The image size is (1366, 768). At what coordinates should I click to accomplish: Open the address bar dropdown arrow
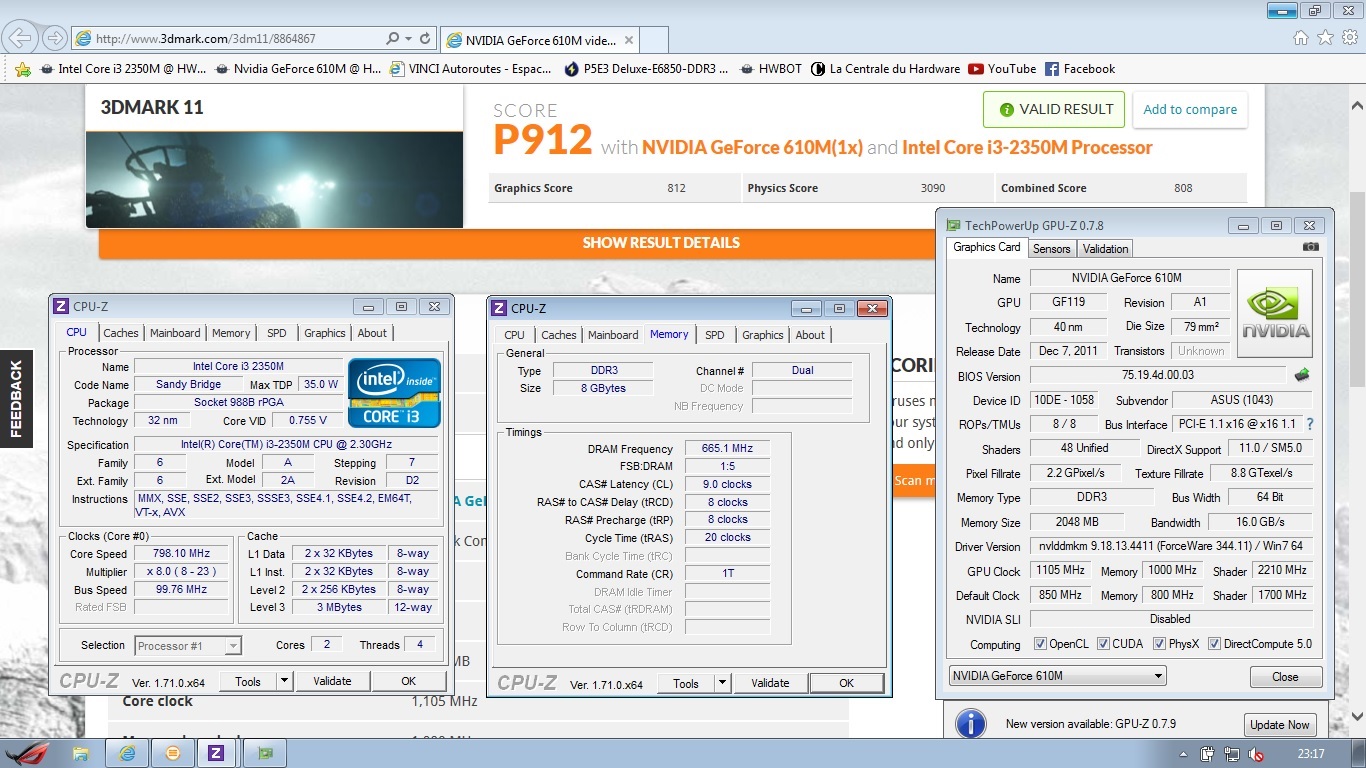pyautogui.click(x=408, y=39)
